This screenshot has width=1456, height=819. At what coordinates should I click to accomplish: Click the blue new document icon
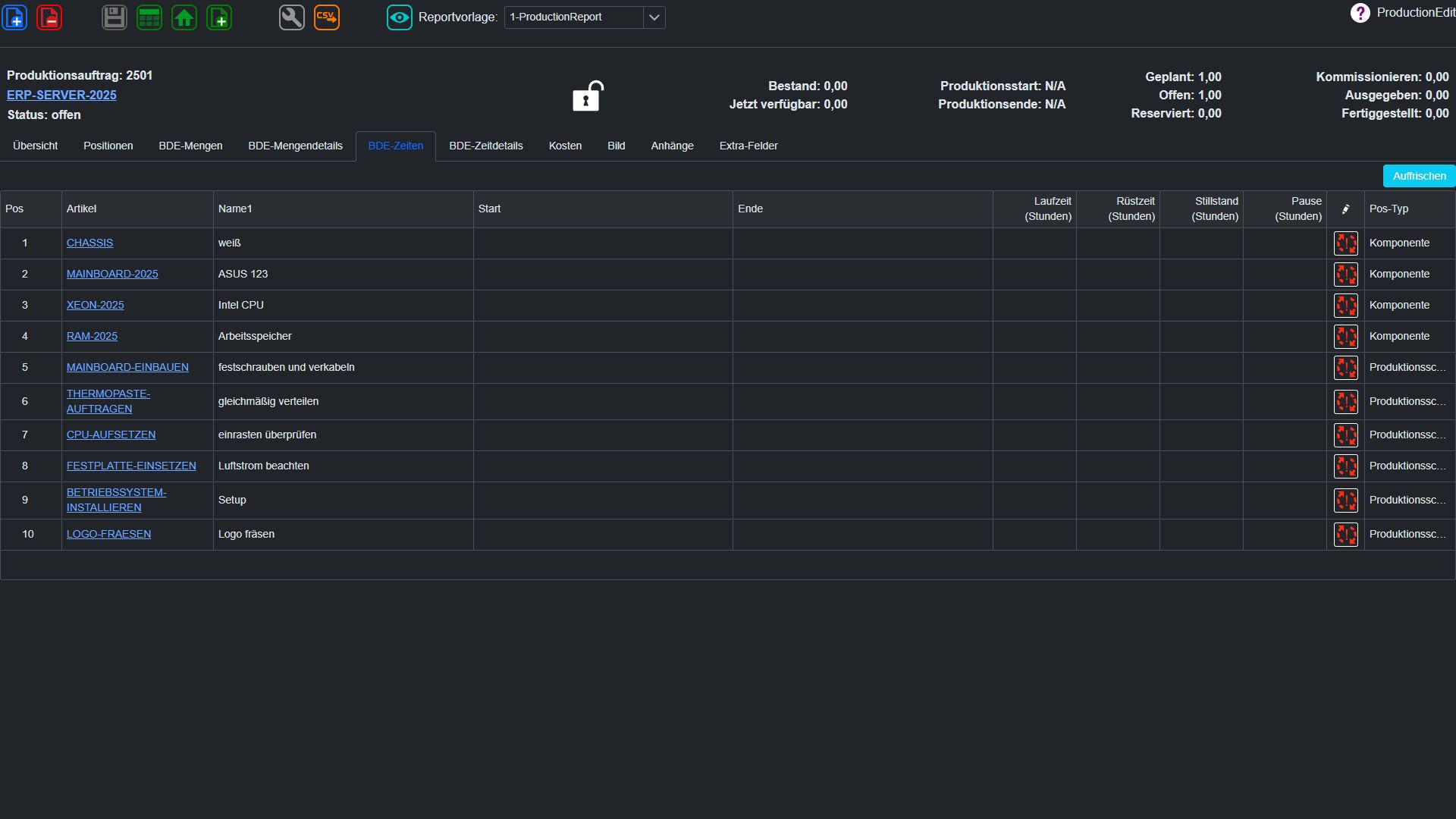pyautogui.click(x=15, y=17)
